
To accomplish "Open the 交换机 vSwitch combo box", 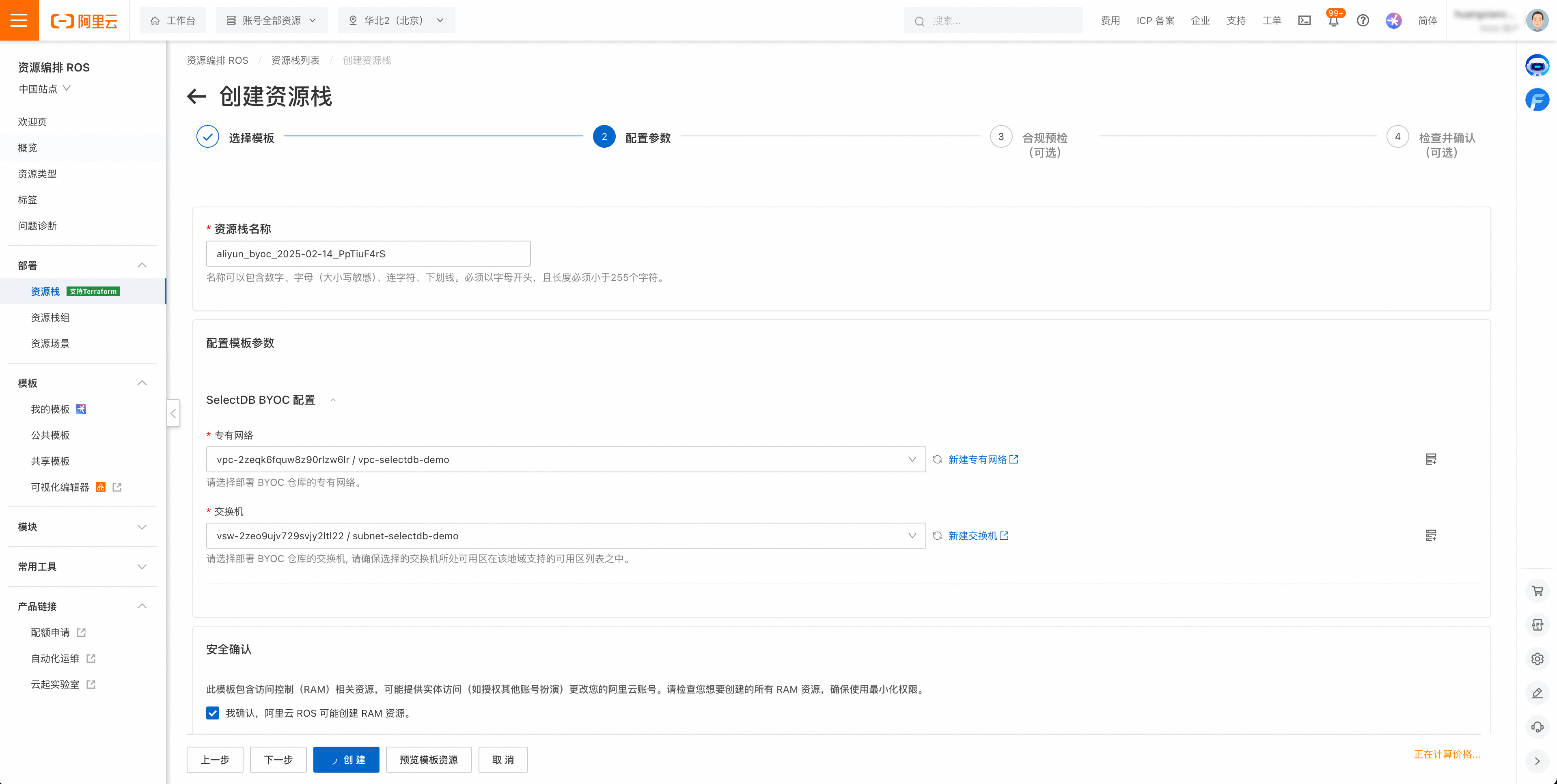I will tap(566, 536).
